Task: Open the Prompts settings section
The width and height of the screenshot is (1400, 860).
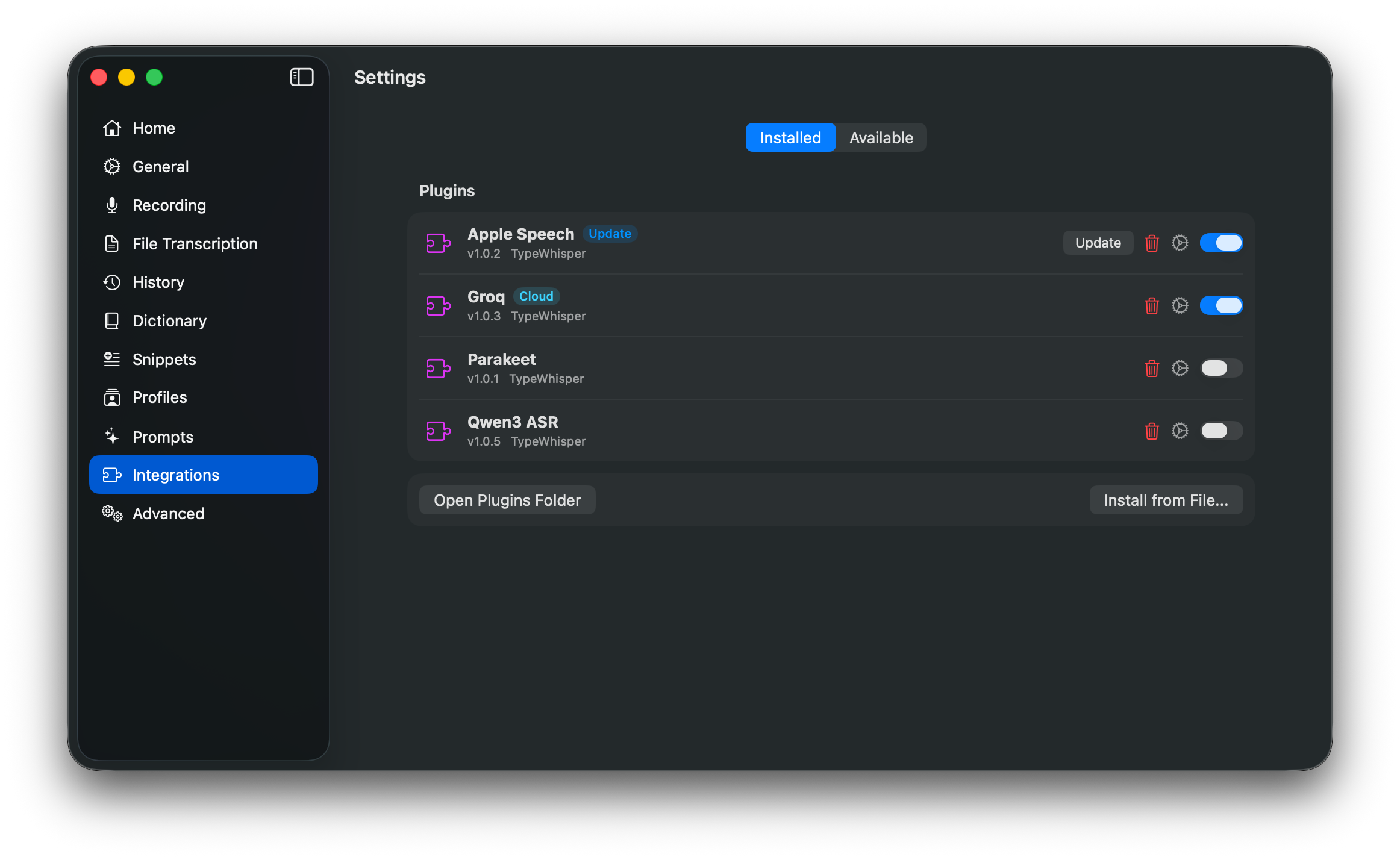Action: (x=163, y=436)
